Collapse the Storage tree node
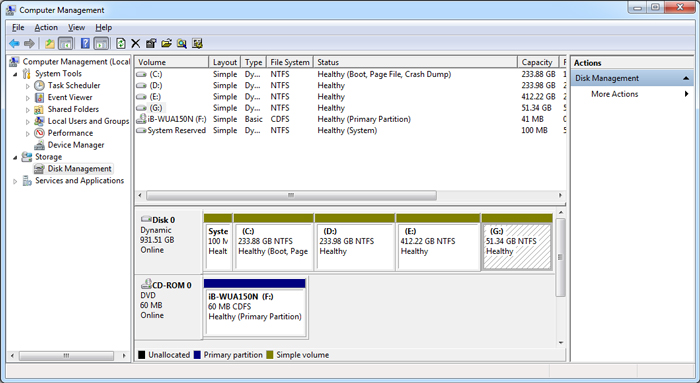 [x=15, y=158]
